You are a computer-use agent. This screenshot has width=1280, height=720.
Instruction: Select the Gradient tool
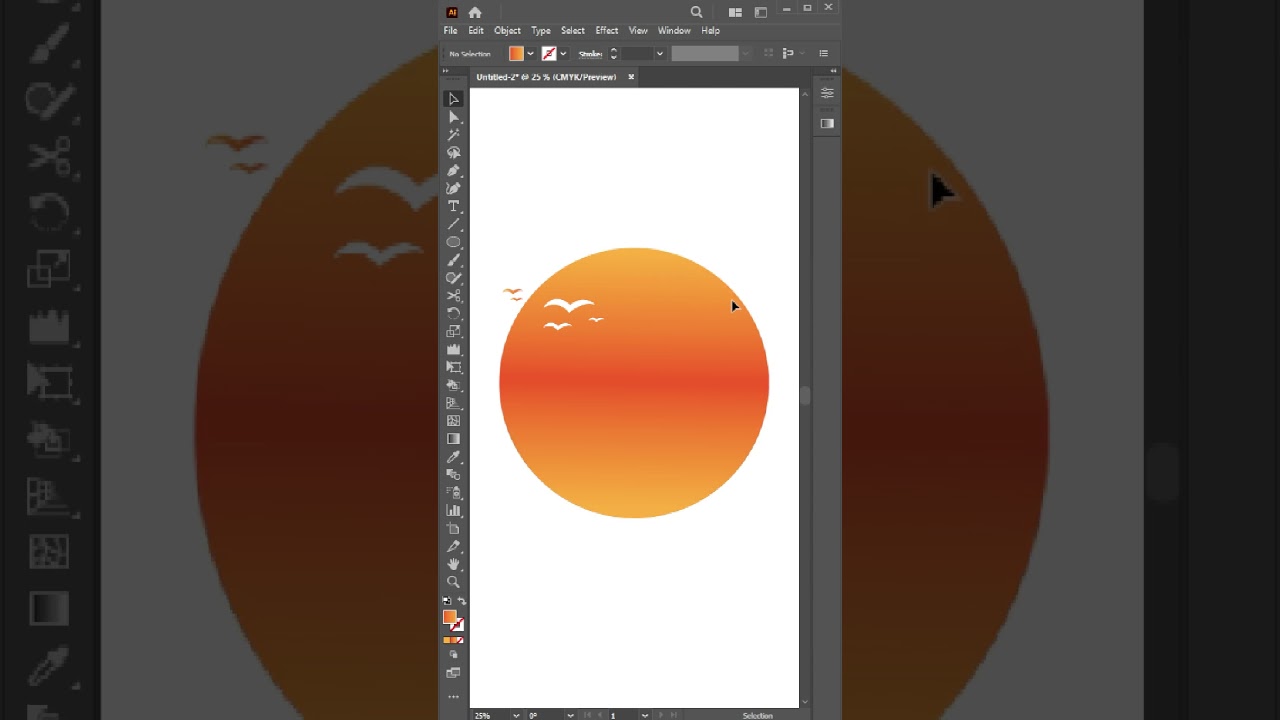pos(453,439)
